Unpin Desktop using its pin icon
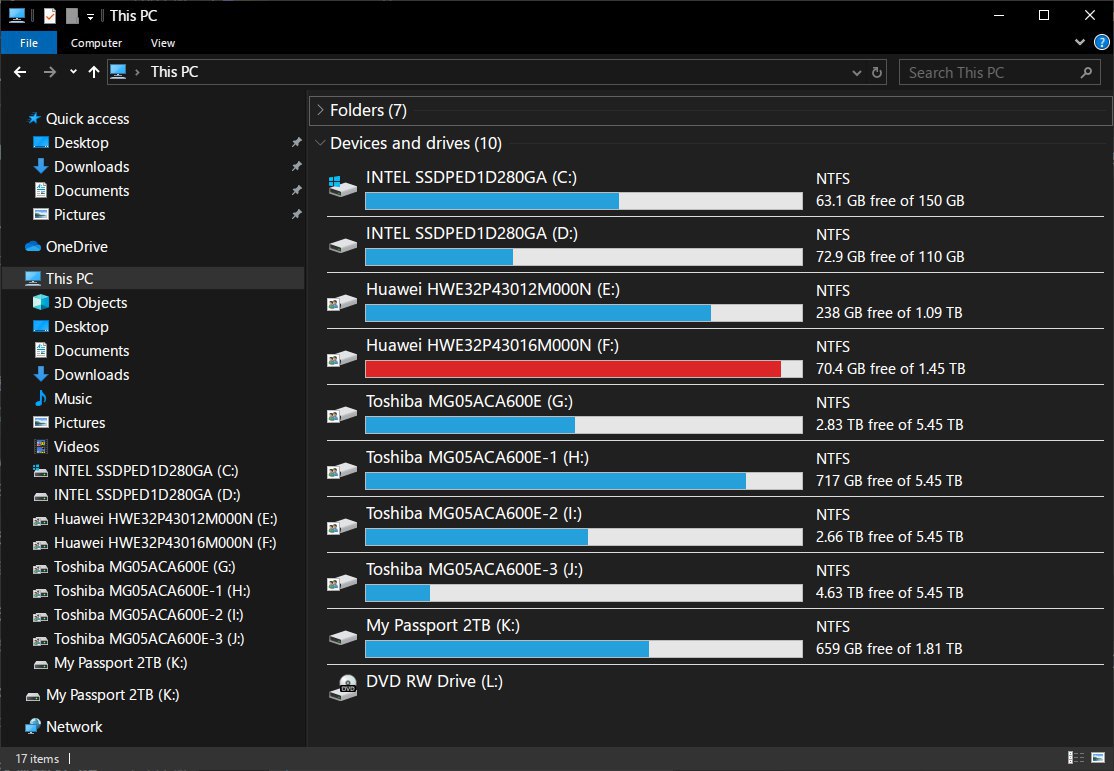Image resolution: width=1114 pixels, height=771 pixels. (x=296, y=143)
